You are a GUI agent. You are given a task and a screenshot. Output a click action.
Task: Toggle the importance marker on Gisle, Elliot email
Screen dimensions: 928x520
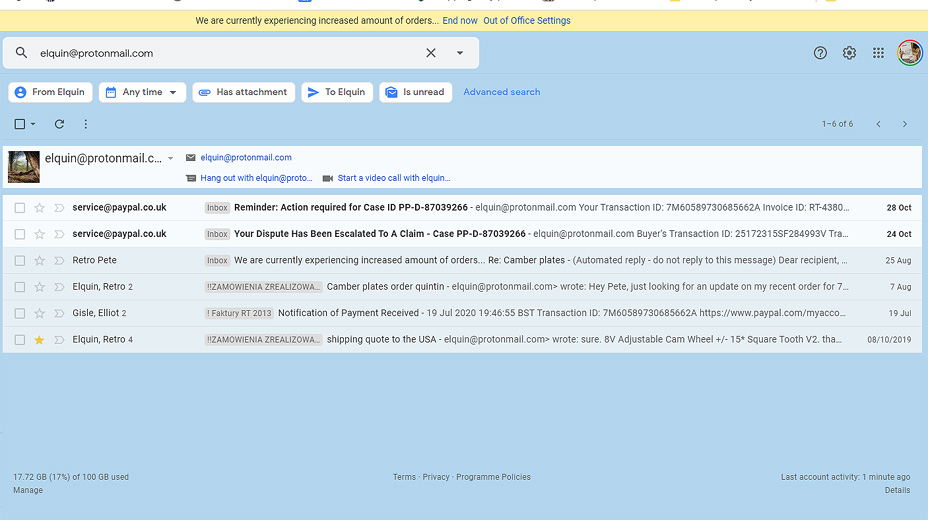59,314
